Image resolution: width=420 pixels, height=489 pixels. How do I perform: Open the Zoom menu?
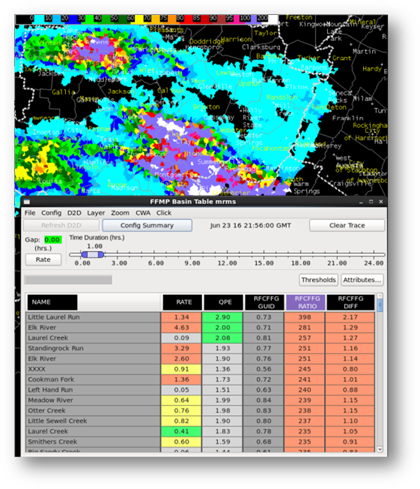(x=120, y=213)
